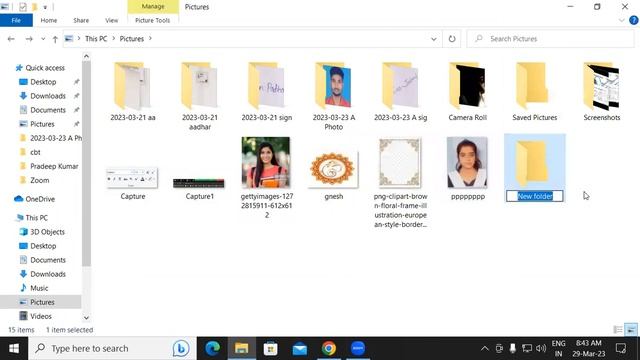
Task: Select the png-clipart floral frame image
Action: [400, 162]
